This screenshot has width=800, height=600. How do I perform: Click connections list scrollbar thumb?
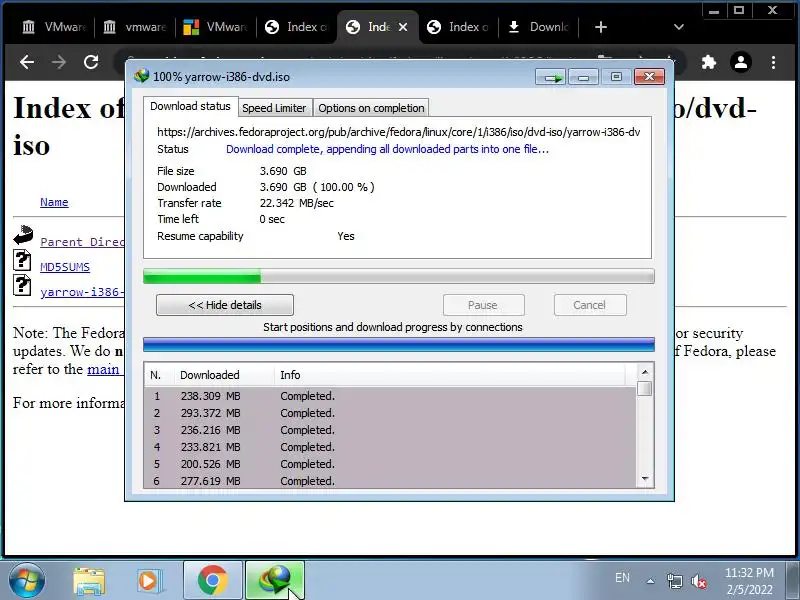click(x=644, y=388)
